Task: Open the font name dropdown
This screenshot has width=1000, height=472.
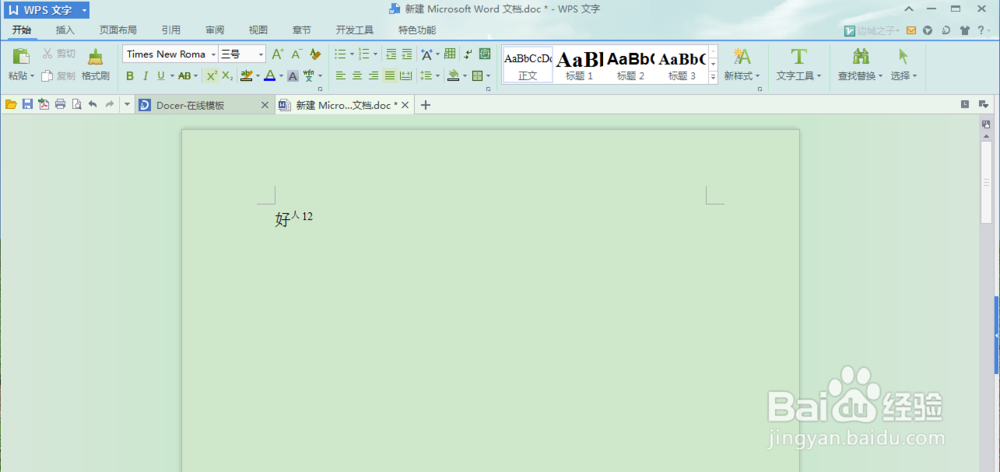Action: point(214,54)
